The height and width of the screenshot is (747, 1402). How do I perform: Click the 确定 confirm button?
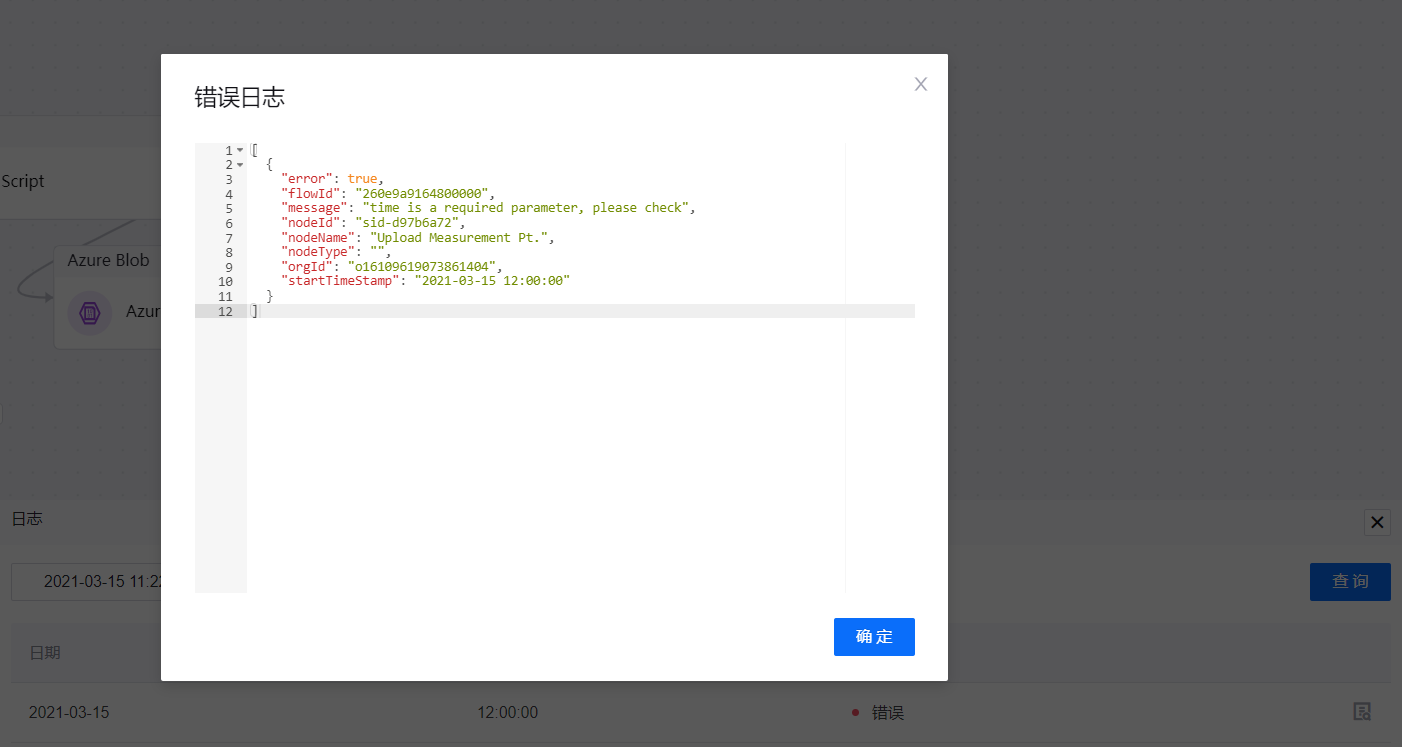click(x=874, y=637)
